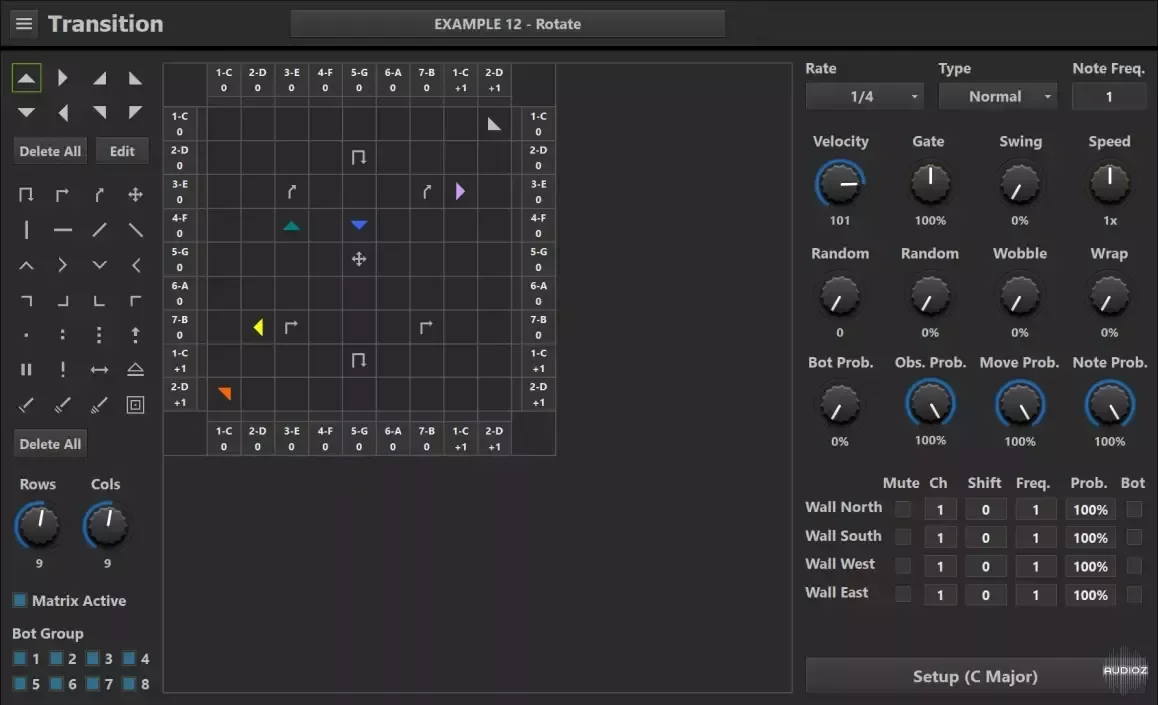Open the Rate 1/4 dropdown

tap(865, 97)
